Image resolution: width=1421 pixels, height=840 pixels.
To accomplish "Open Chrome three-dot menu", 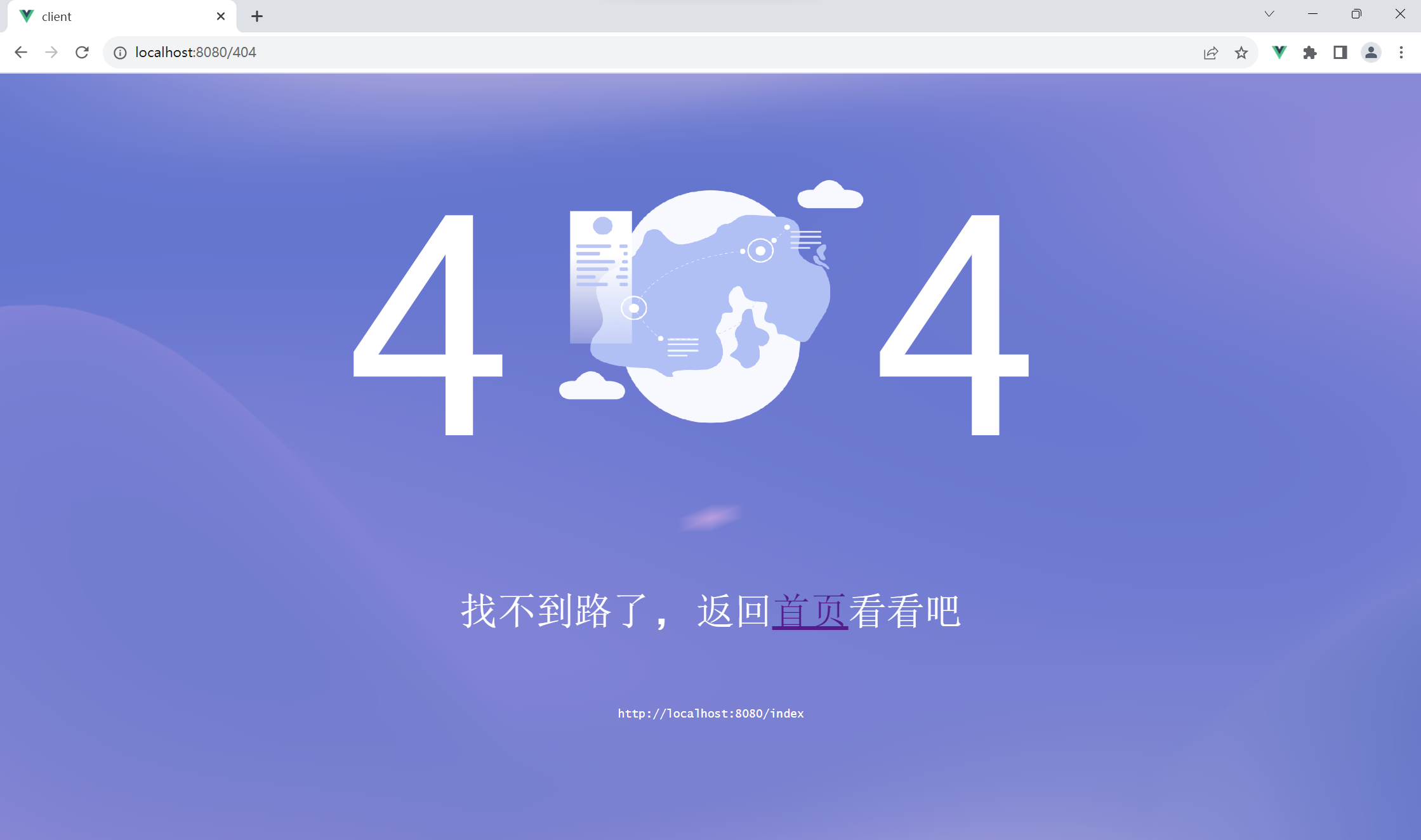I will pos(1401,53).
